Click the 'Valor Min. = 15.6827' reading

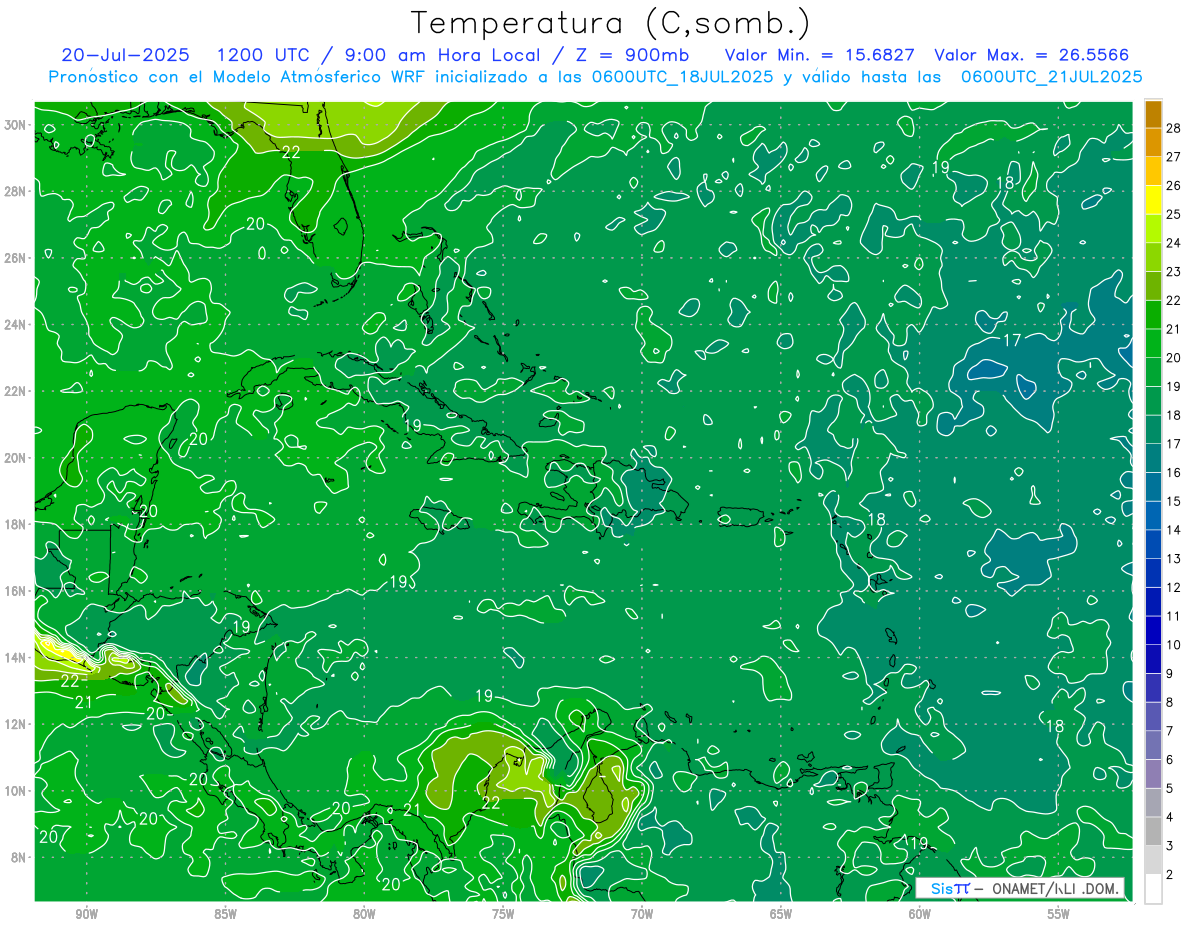pyautogui.click(x=820, y=55)
